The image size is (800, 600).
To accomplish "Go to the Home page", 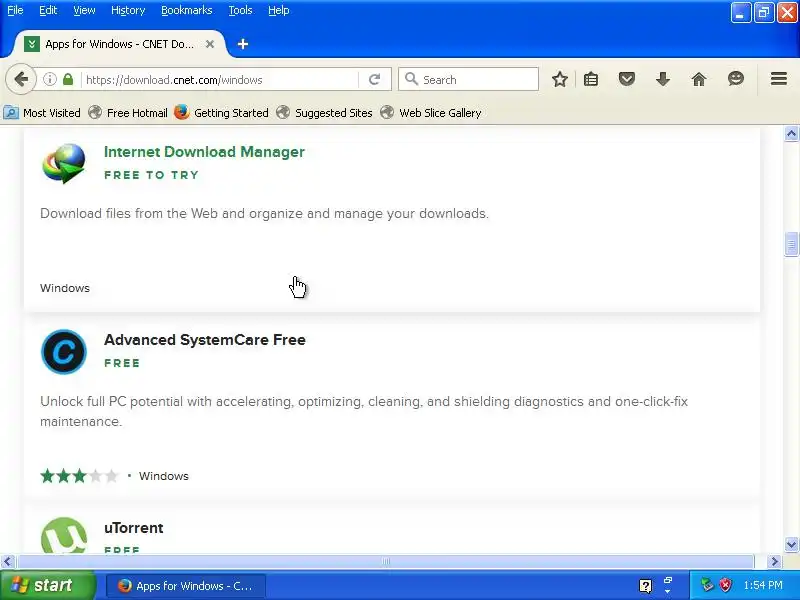I will coord(698,79).
